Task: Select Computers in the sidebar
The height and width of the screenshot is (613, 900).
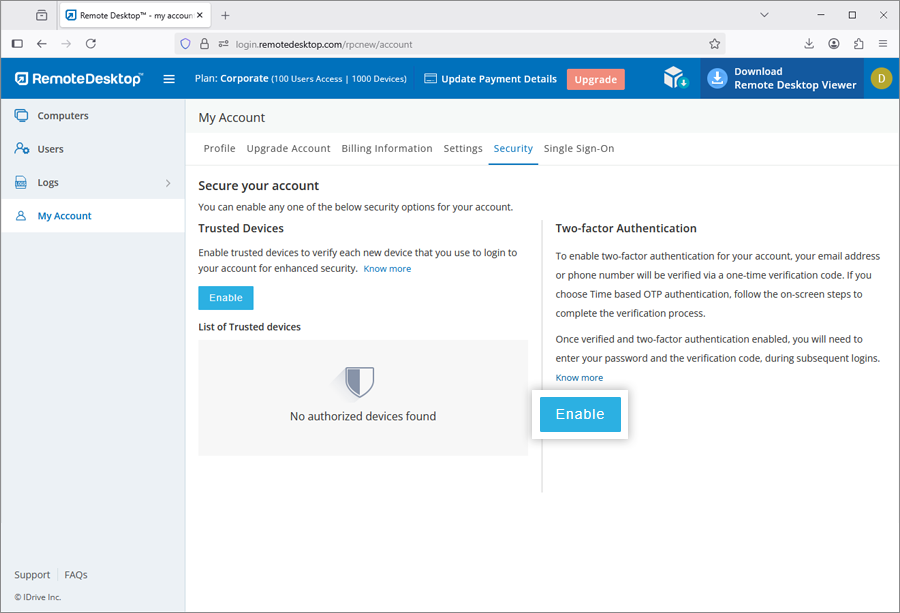Action: [63, 116]
